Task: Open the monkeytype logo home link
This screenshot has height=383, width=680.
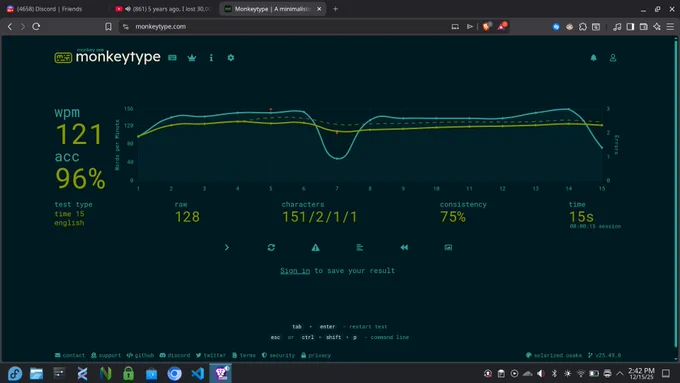Action: 107,57
